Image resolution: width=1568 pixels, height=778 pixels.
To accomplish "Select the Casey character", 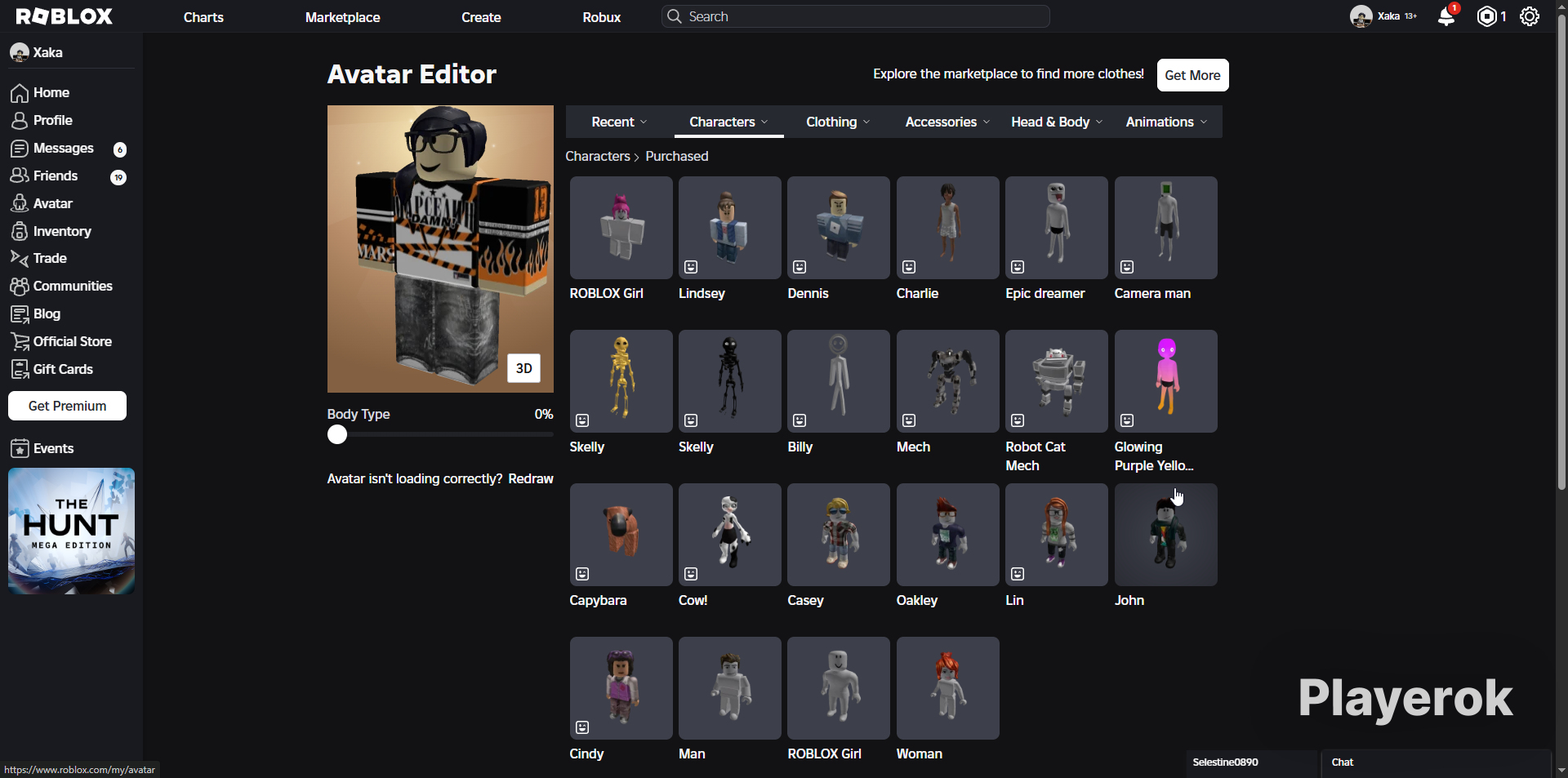I will [839, 535].
